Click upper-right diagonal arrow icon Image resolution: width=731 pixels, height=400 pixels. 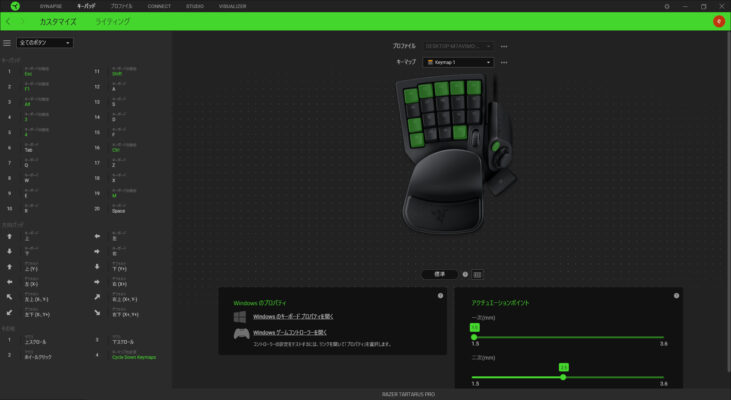coord(97,297)
